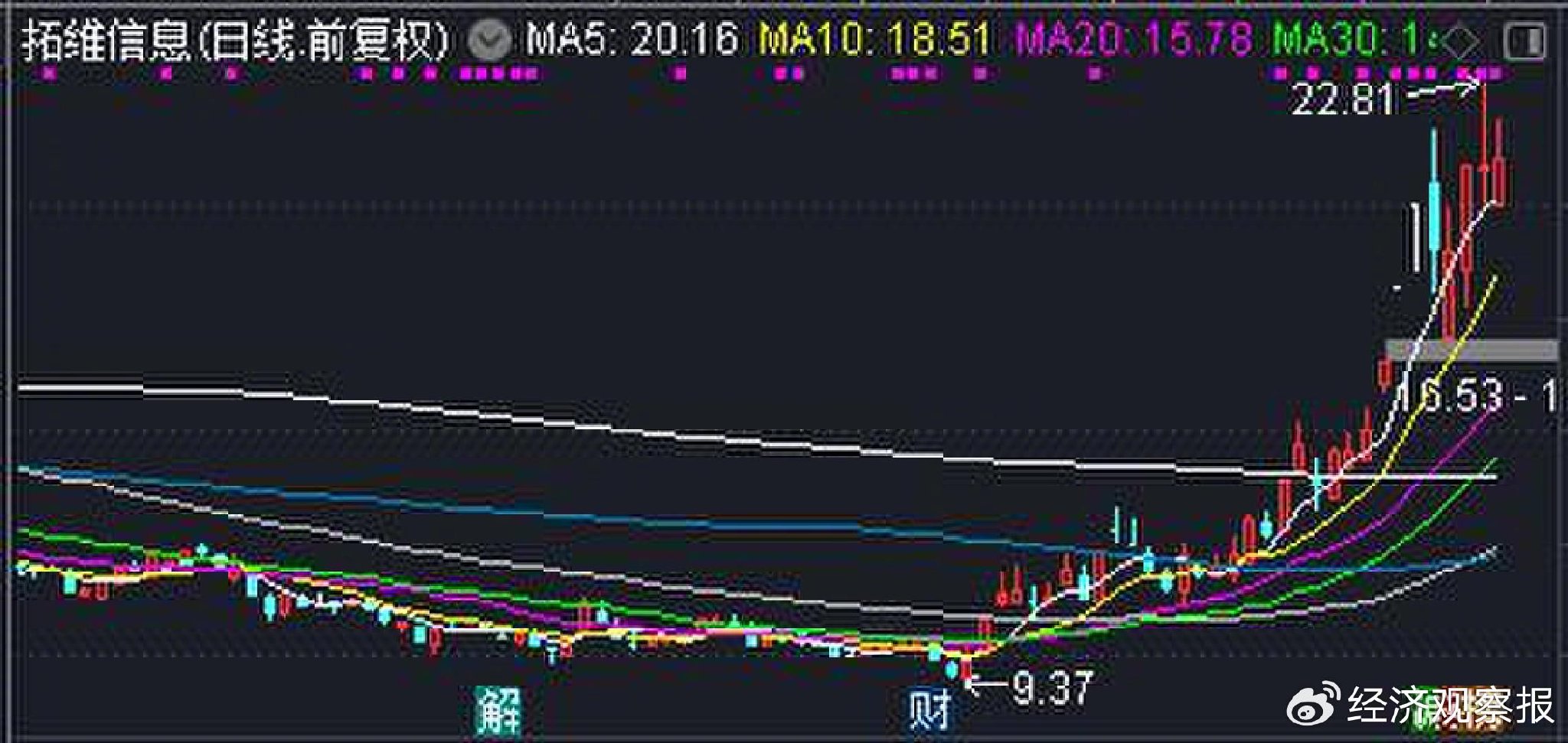Click the green MA30 indicator label
1568x743 pixels.
(x=1354, y=40)
